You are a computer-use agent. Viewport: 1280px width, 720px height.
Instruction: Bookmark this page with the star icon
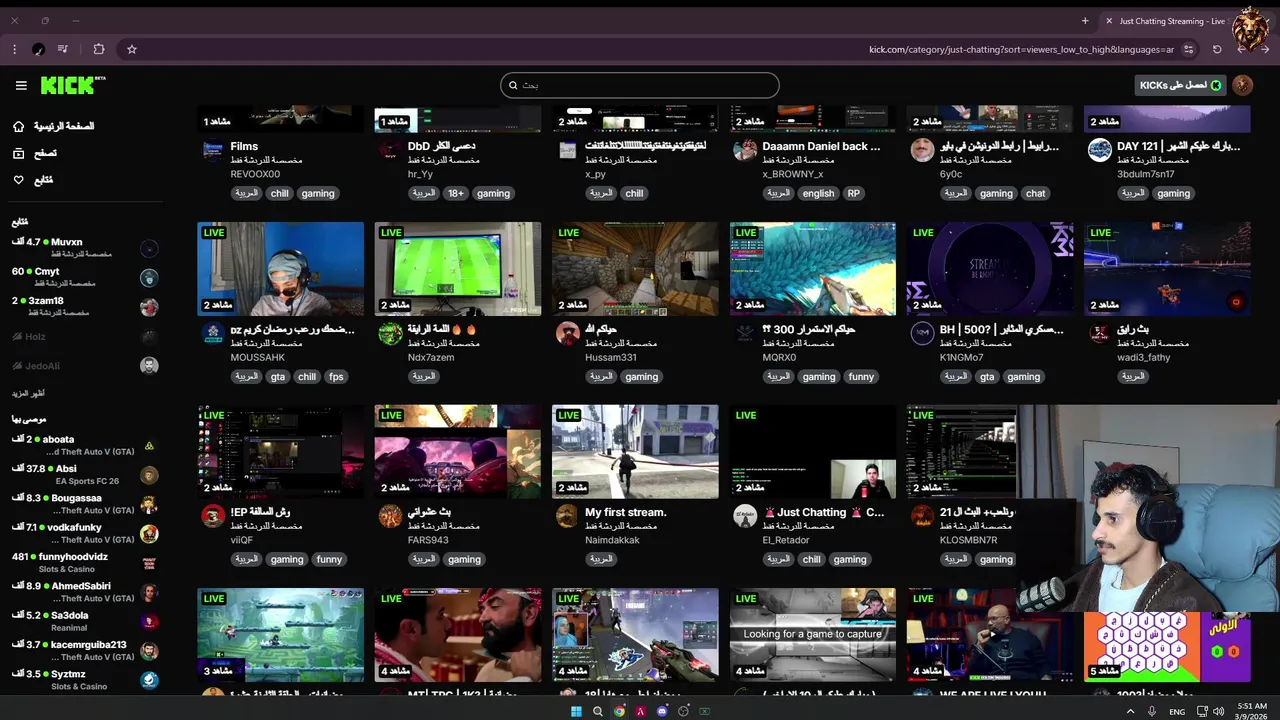click(131, 49)
